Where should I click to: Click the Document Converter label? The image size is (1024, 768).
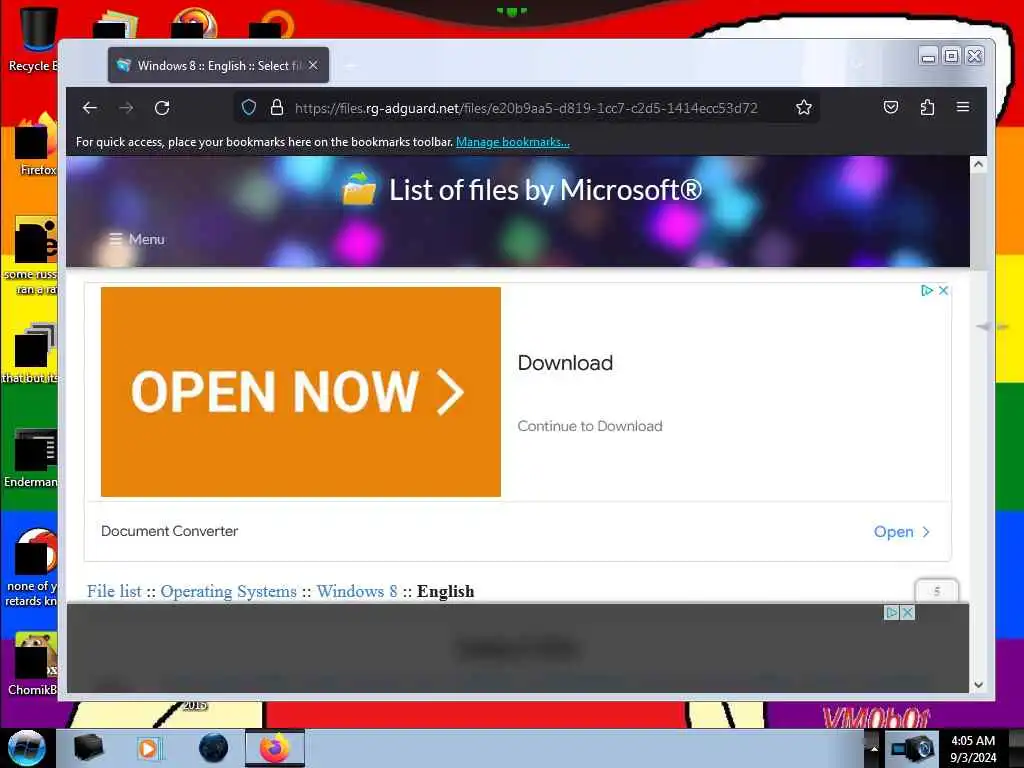coord(169,531)
